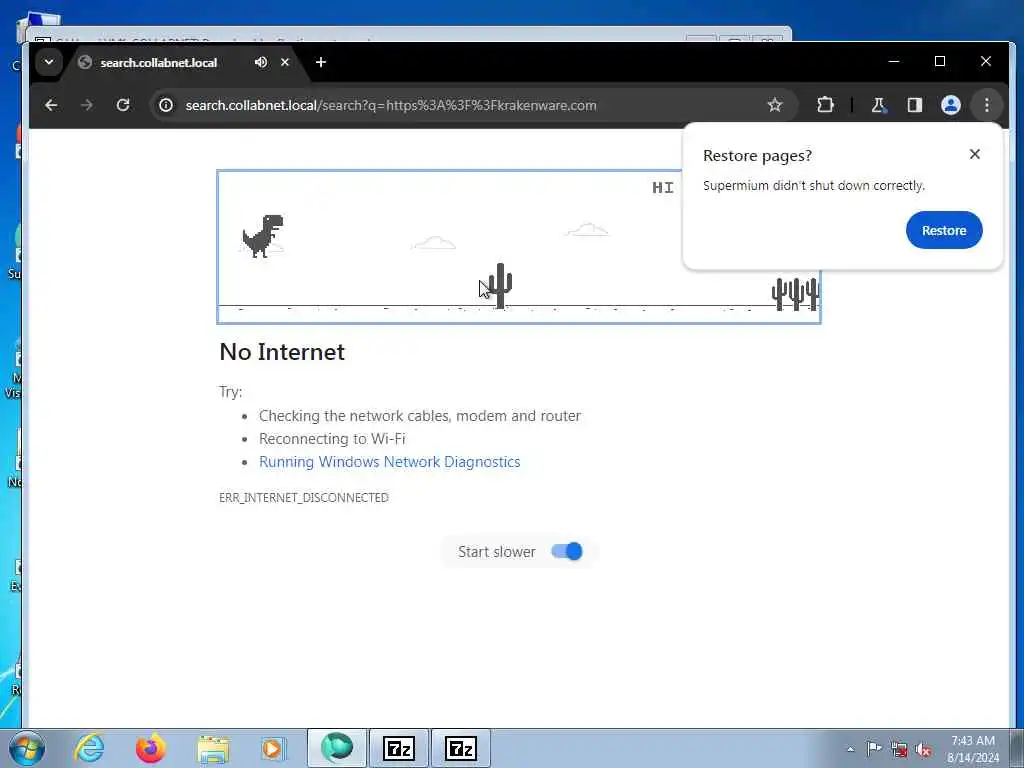Minimize the Supermium browser window

[894, 61]
